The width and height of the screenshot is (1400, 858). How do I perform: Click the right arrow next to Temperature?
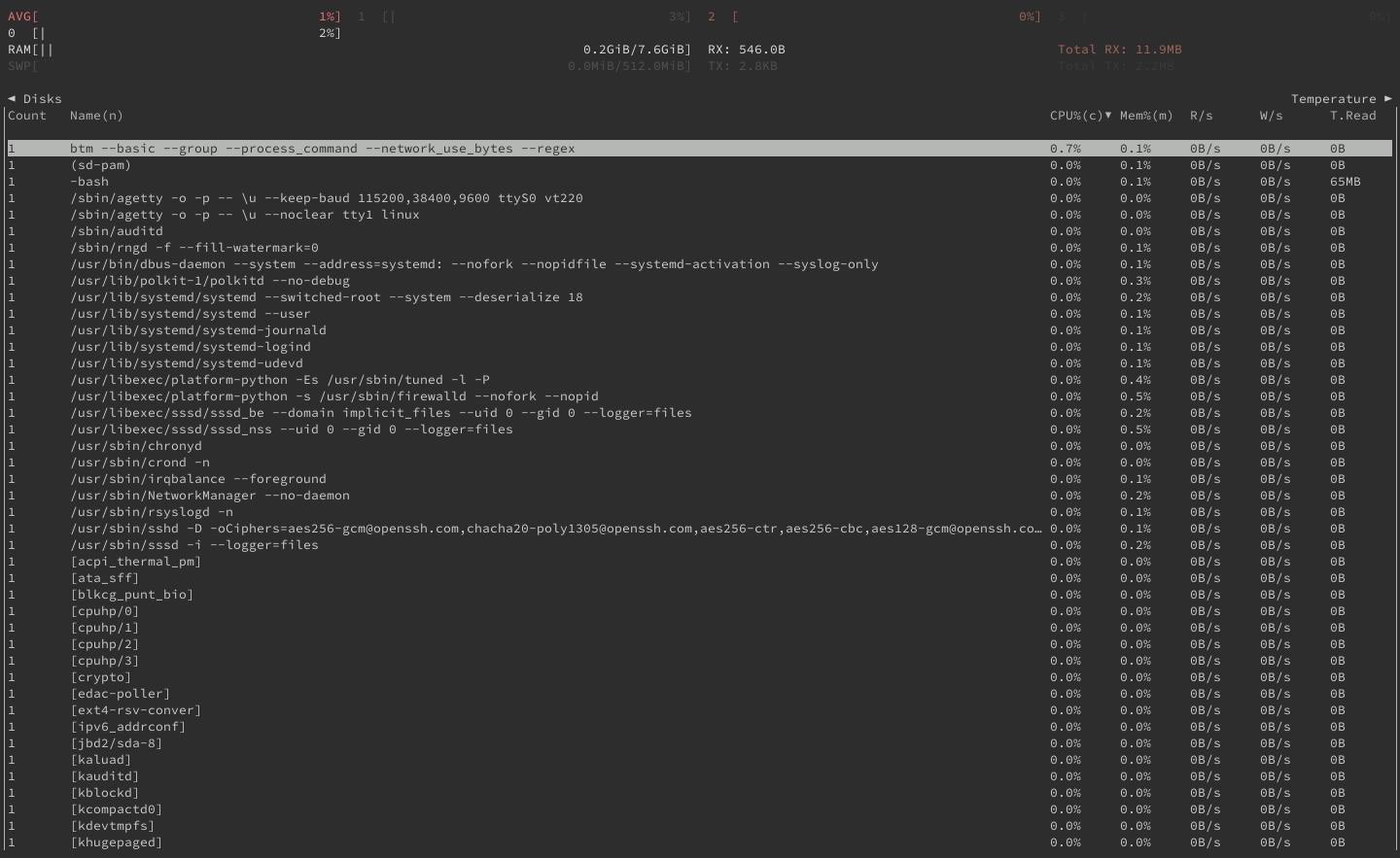(x=1386, y=98)
